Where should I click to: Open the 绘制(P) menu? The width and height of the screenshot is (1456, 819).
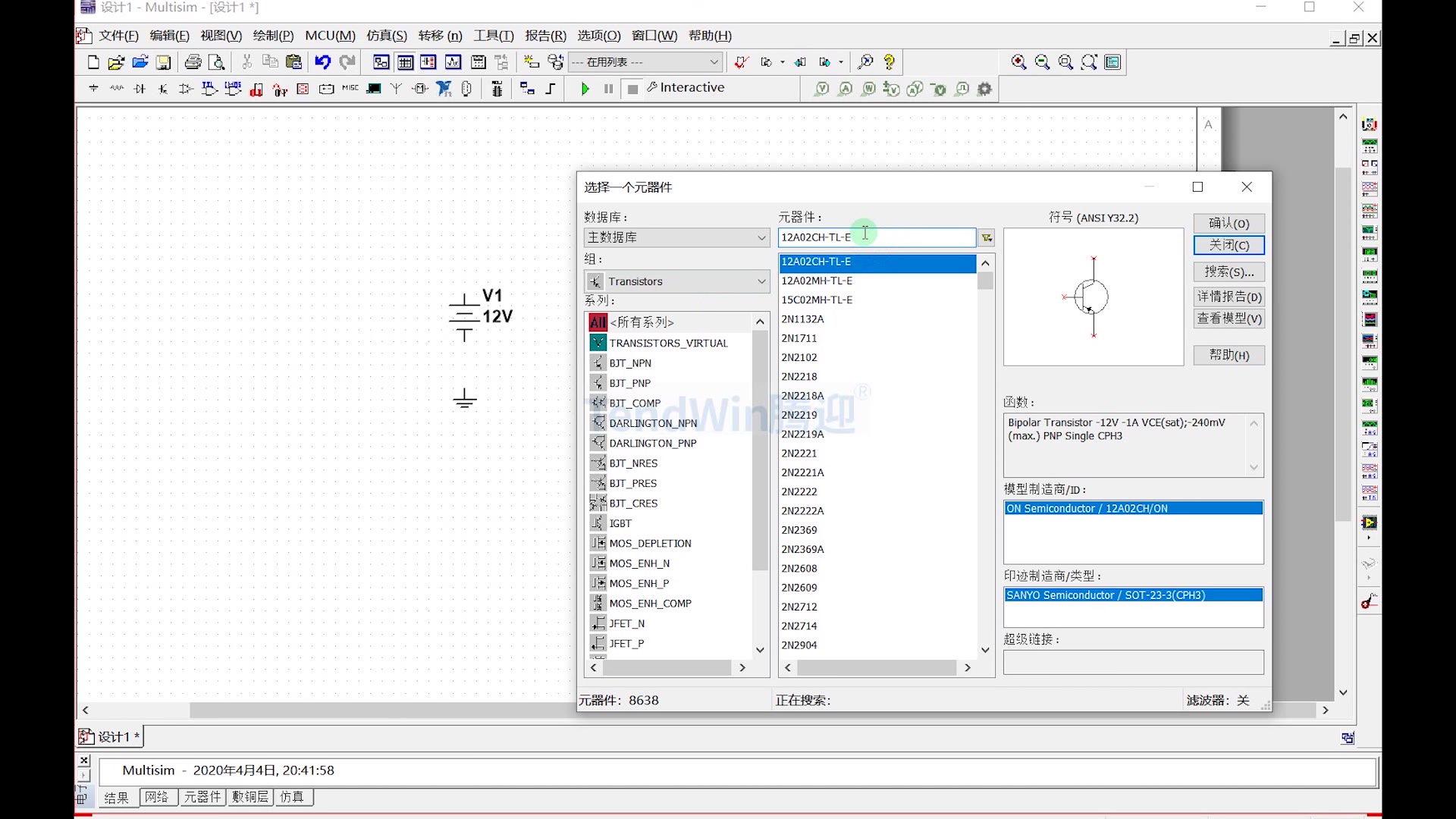273,36
